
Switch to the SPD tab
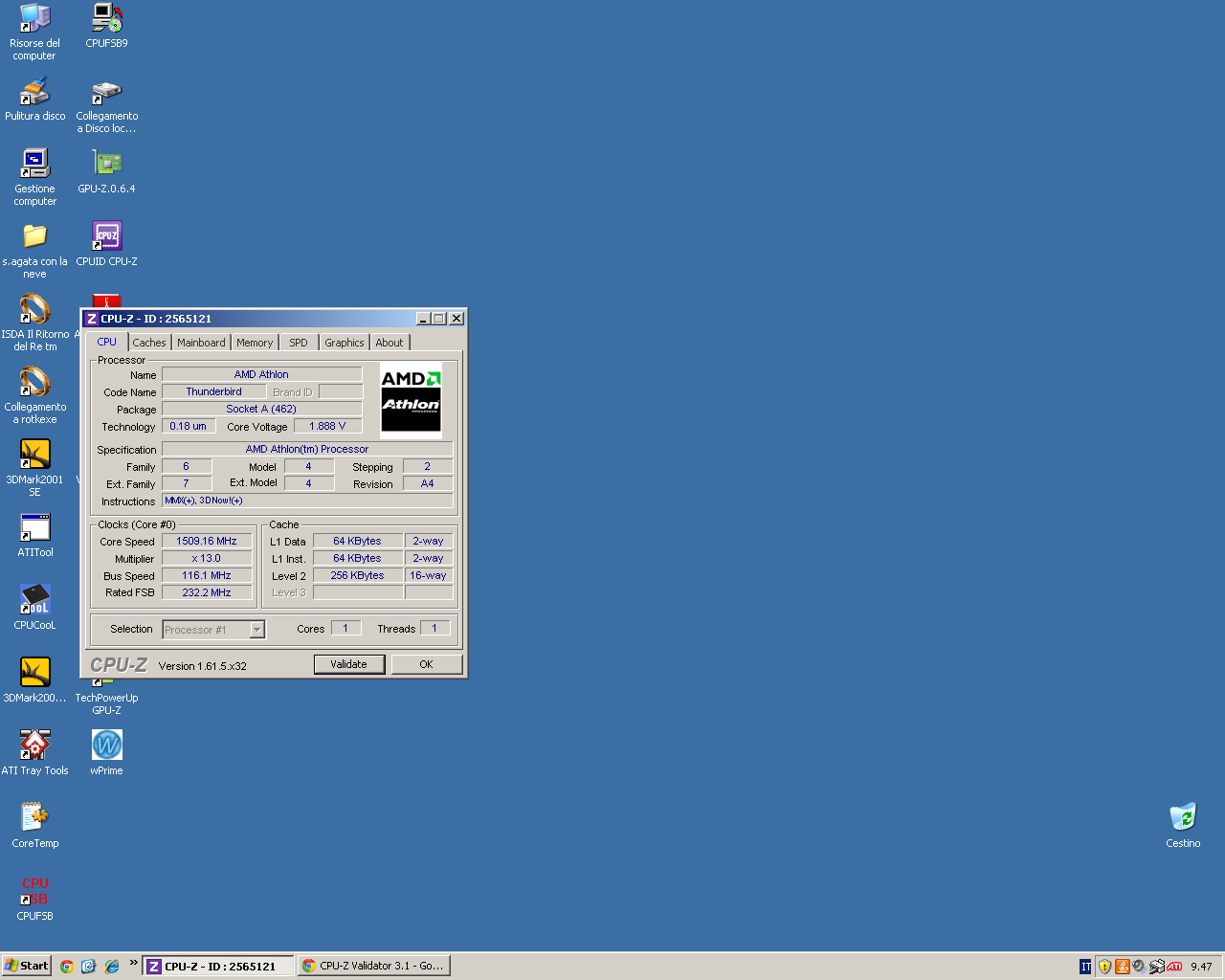tap(299, 343)
